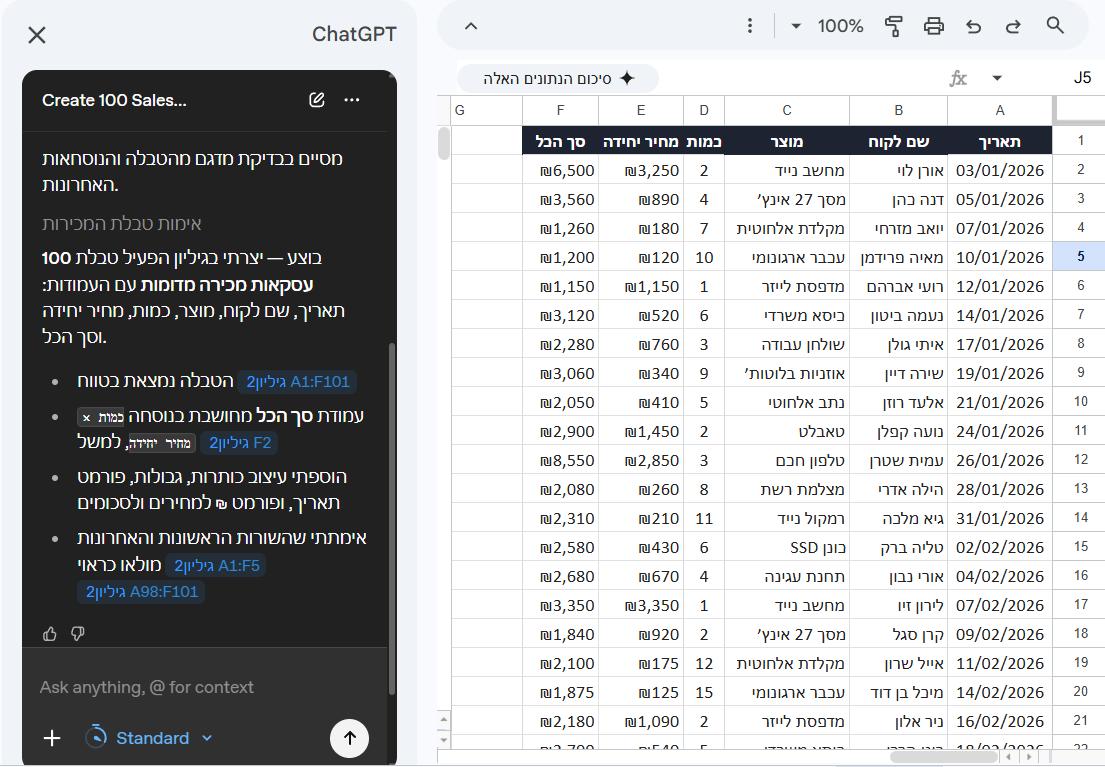Select column B header
This screenshot has height=767, width=1105.
pyautogui.click(x=899, y=110)
